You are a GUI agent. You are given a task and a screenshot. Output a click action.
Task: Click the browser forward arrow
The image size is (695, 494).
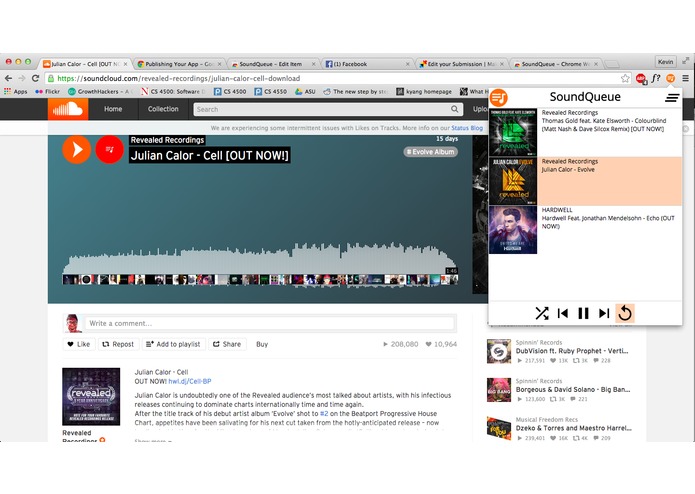pos(22,78)
